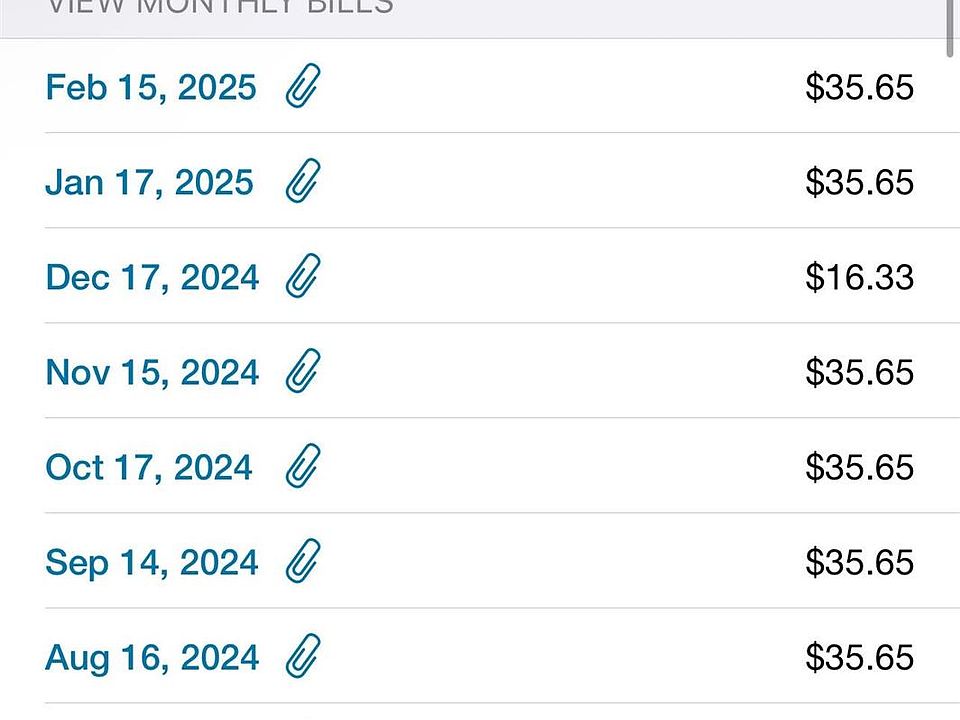Screen dimensions: 960x720
Task: View the Dec 17, 2024 bill
Action: [152, 277]
